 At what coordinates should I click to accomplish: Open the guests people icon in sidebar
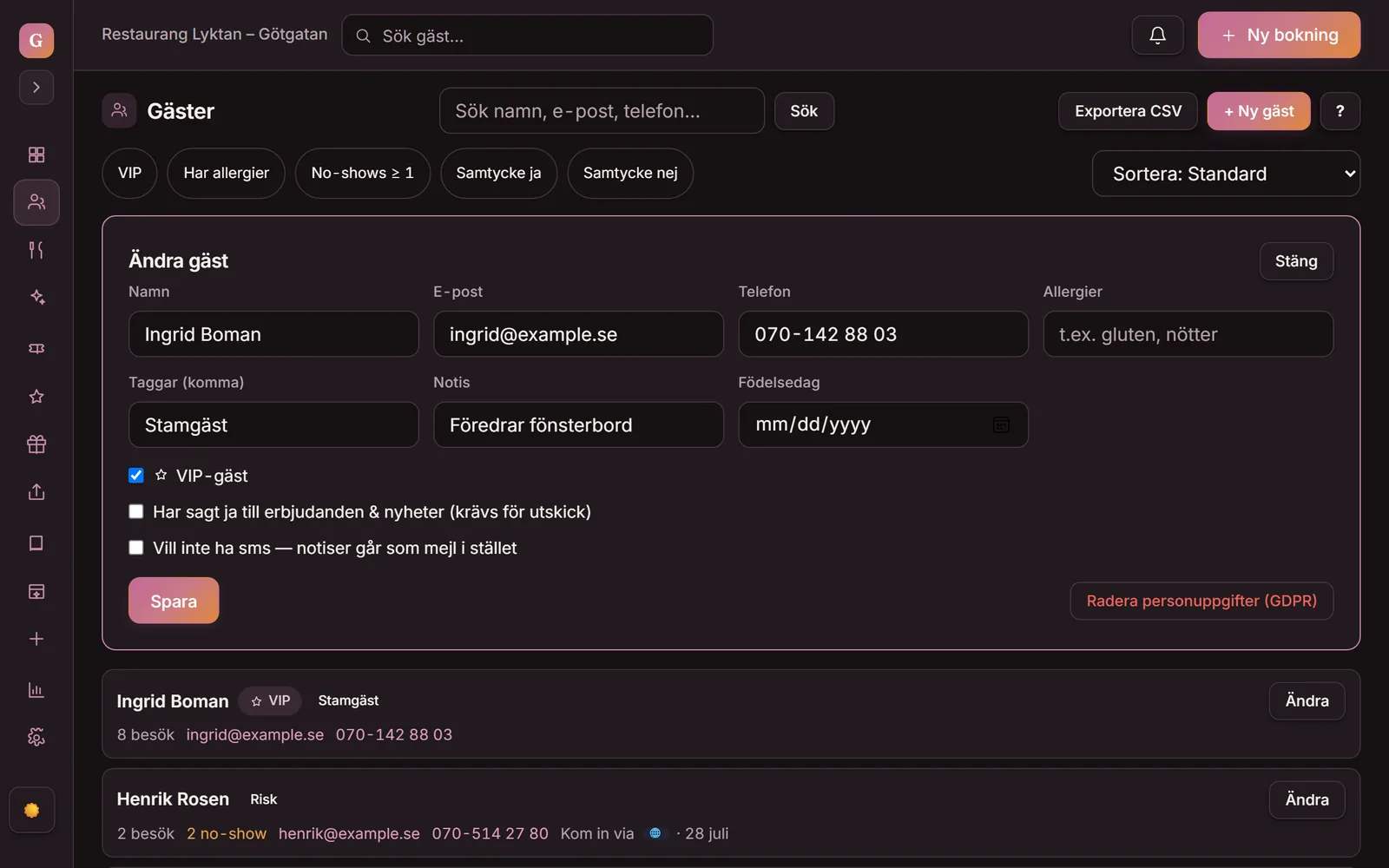pyautogui.click(x=36, y=202)
